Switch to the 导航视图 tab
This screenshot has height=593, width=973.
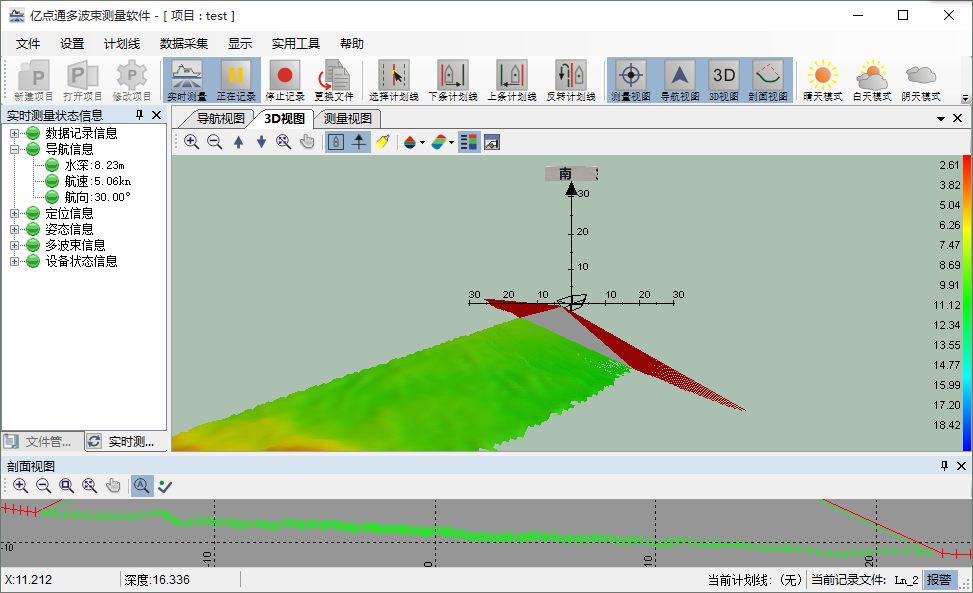220,118
